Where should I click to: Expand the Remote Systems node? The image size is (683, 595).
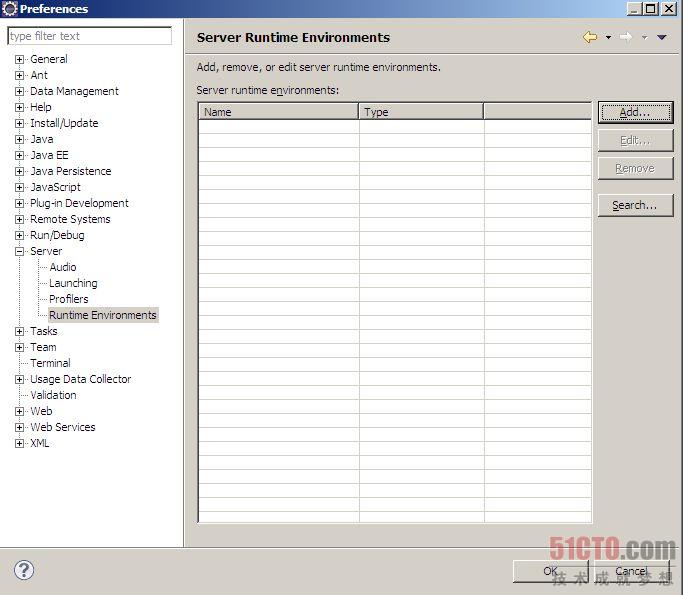coord(19,219)
